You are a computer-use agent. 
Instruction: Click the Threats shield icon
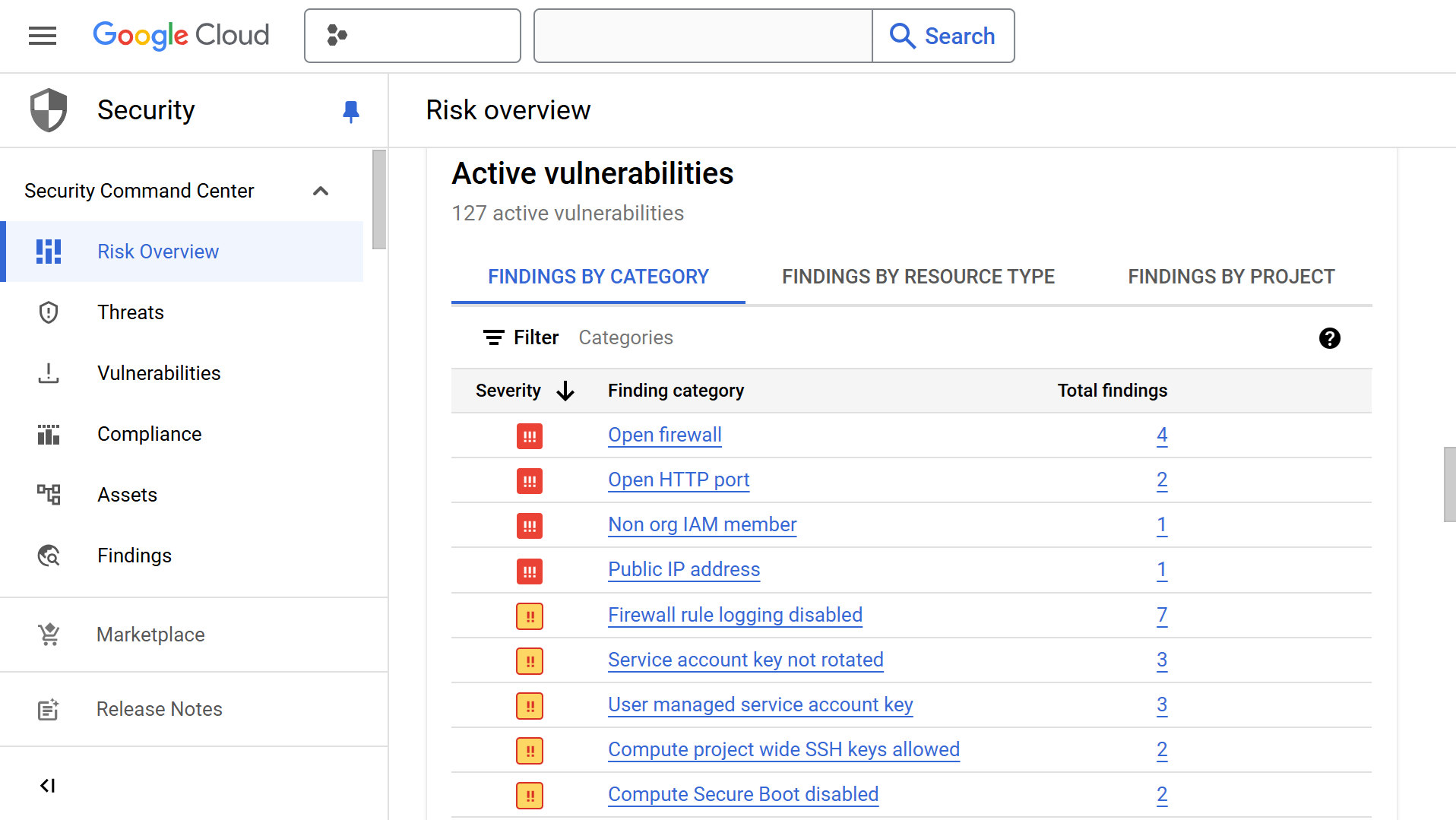coord(49,312)
